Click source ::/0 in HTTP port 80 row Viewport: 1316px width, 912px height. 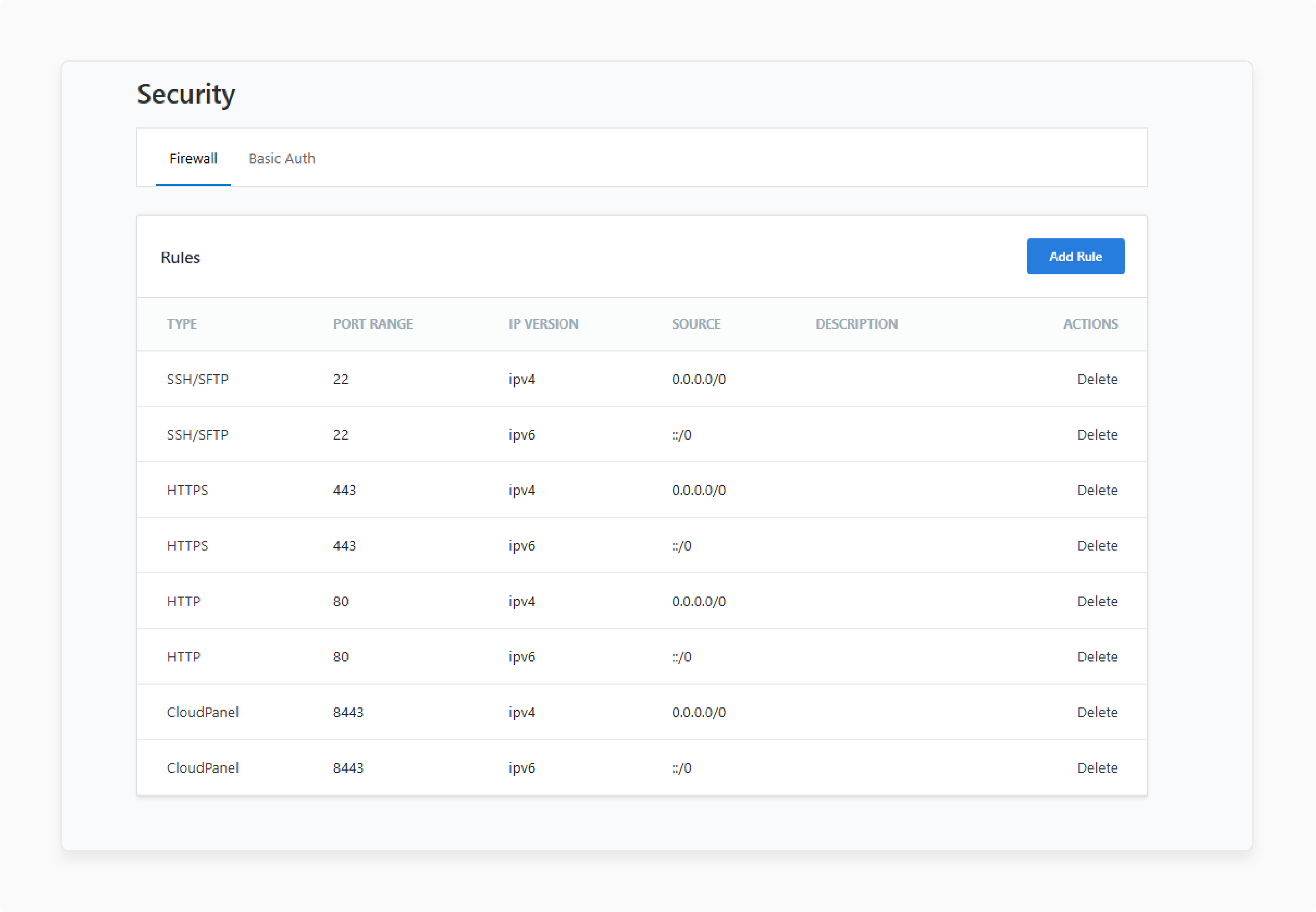click(681, 657)
